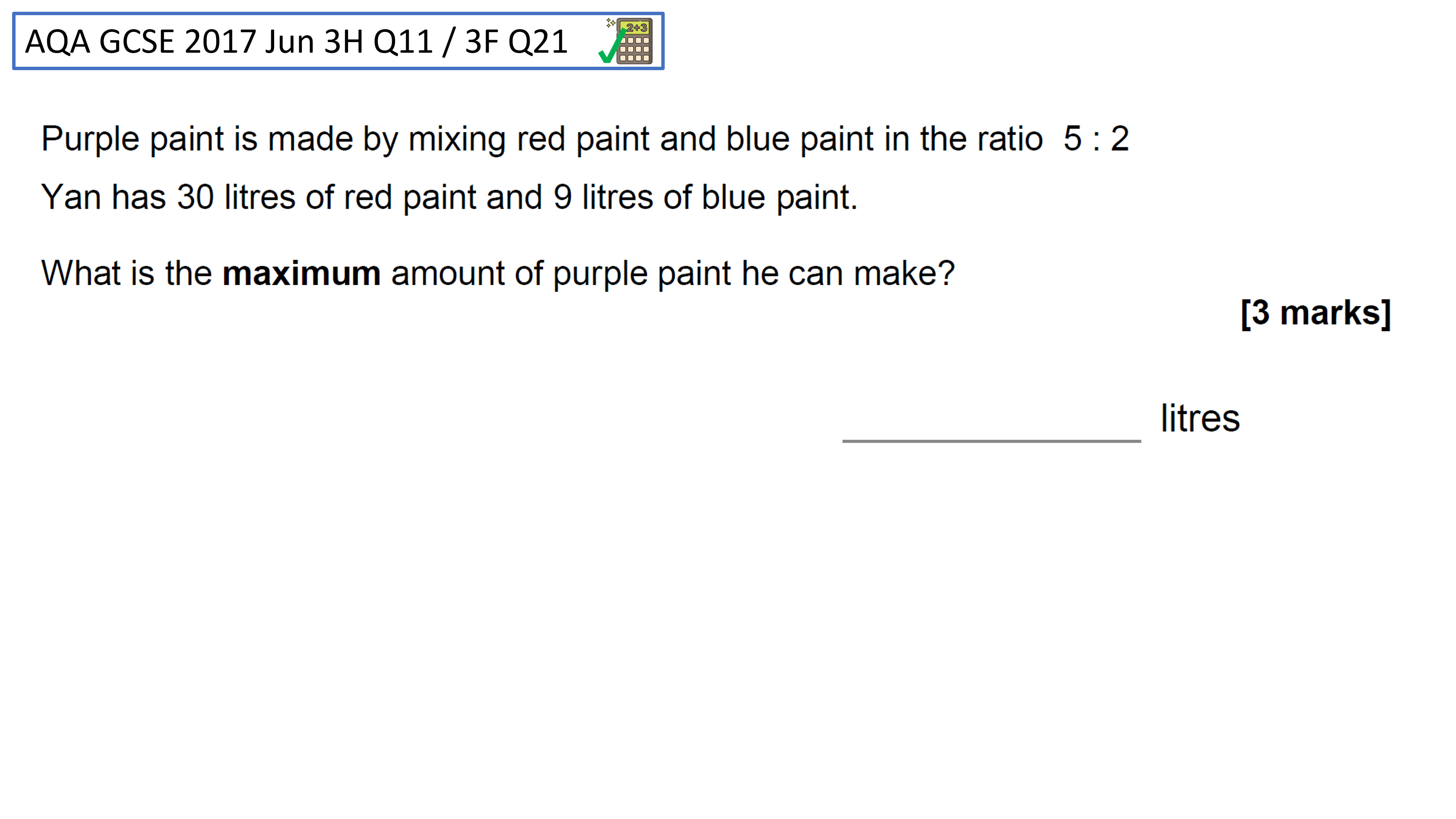Select the bold word maximum
Screen dimensions: 1456x819
click(x=301, y=273)
